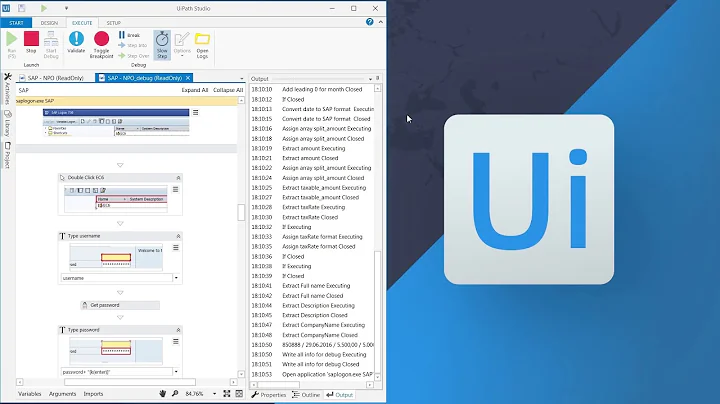Open the Project side panel
Viewport: 720px width, 404px height.
coord(7,155)
